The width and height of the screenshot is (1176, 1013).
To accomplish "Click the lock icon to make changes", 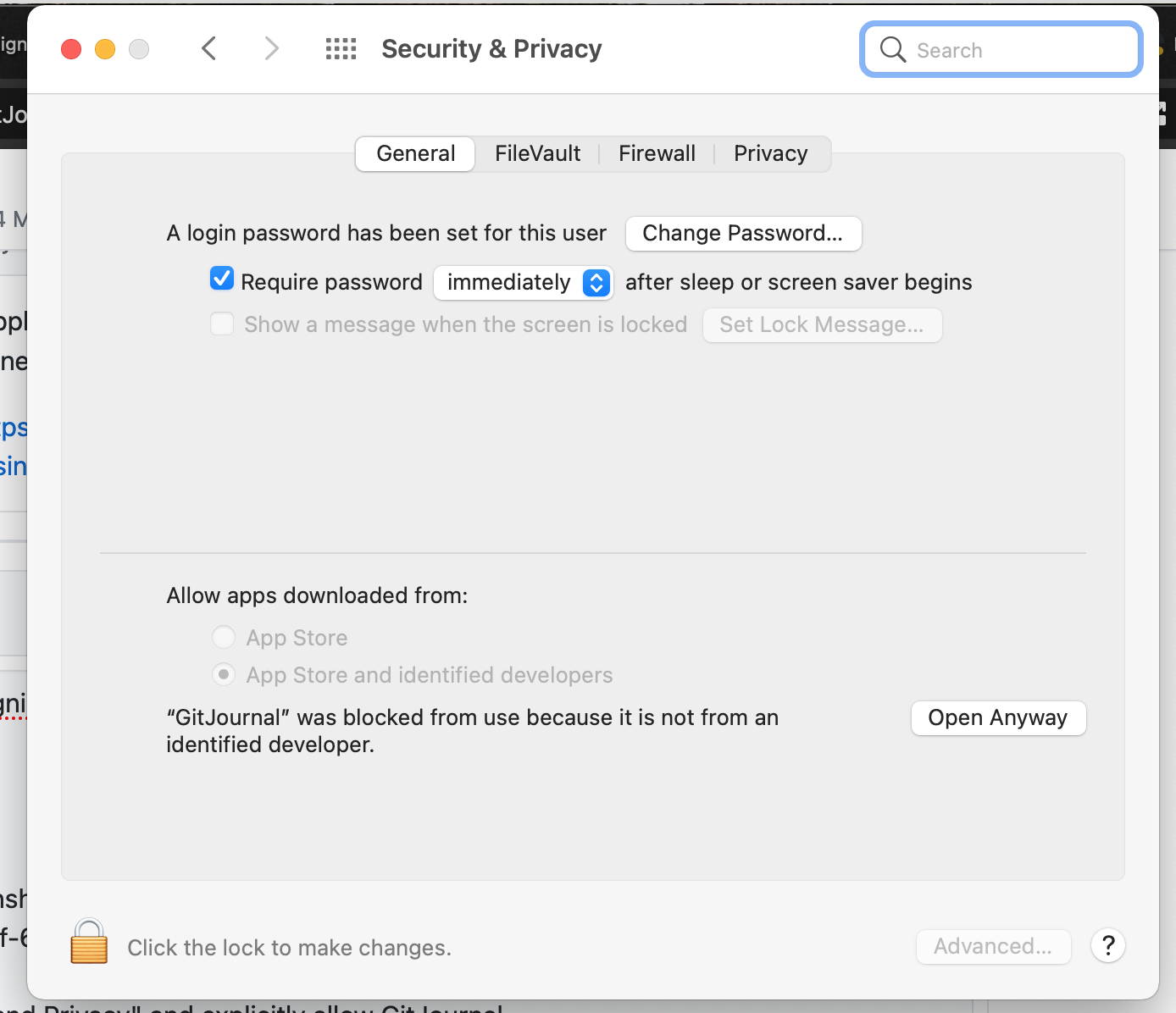I will point(87,943).
